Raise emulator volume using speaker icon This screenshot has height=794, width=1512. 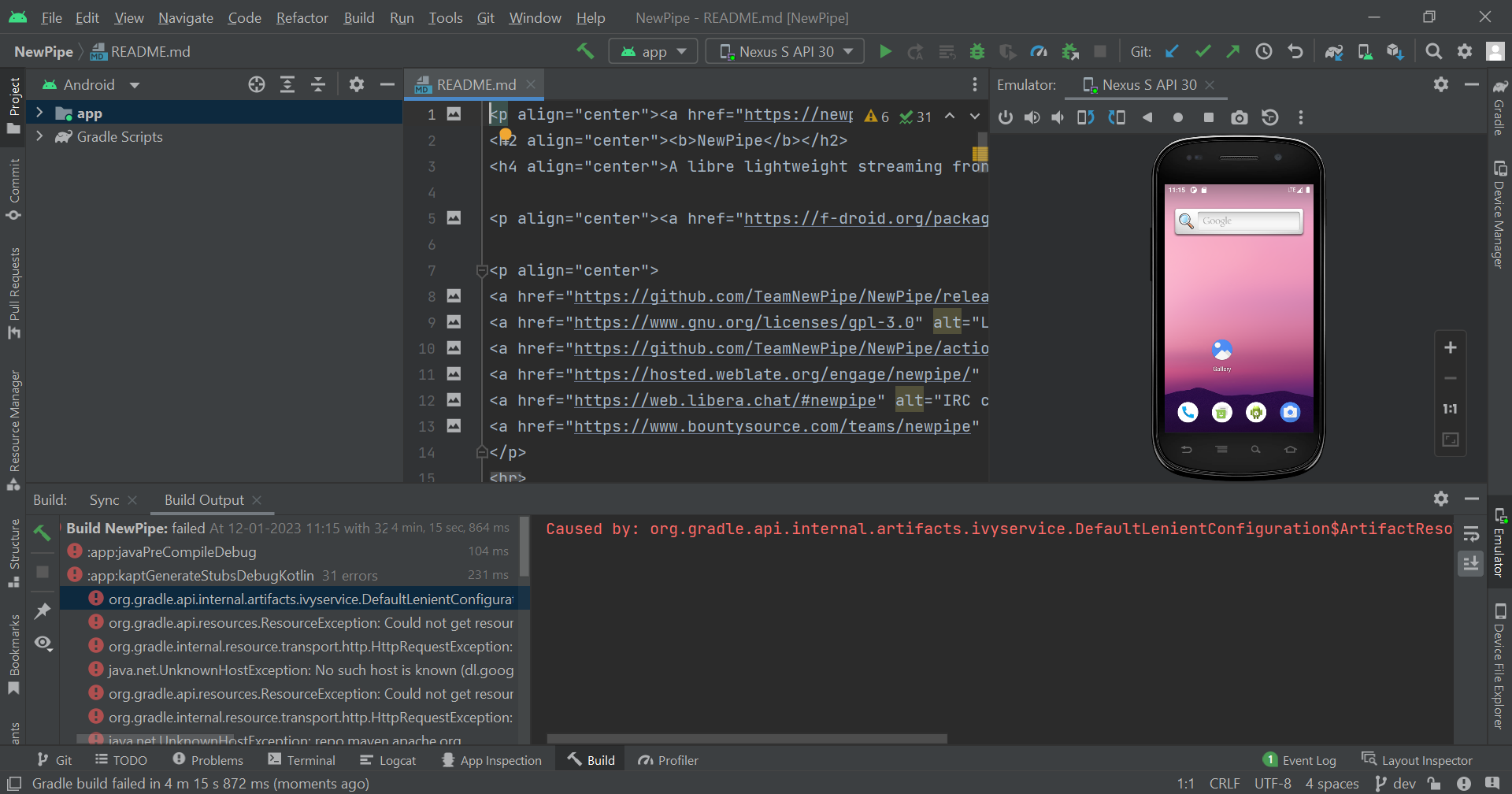tap(1032, 117)
